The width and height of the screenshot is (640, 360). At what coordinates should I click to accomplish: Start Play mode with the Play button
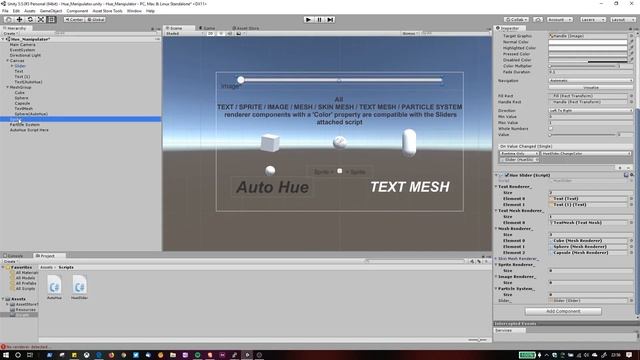pyautogui.click(x=309, y=20)
